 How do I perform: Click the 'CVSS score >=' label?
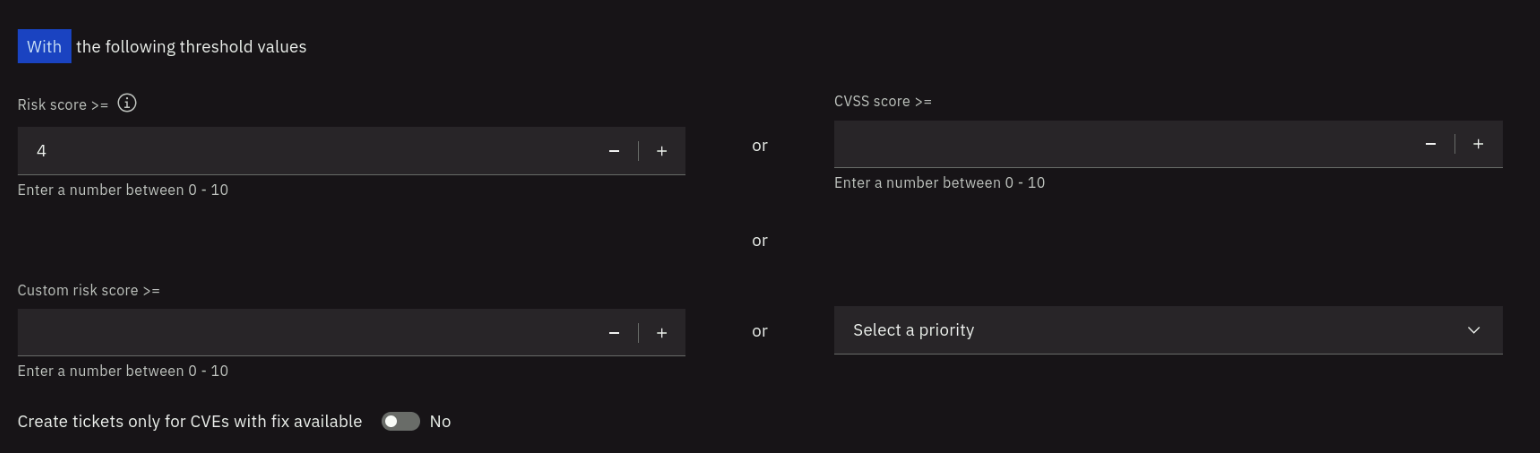pyautogui.click(x=883, y=101)
